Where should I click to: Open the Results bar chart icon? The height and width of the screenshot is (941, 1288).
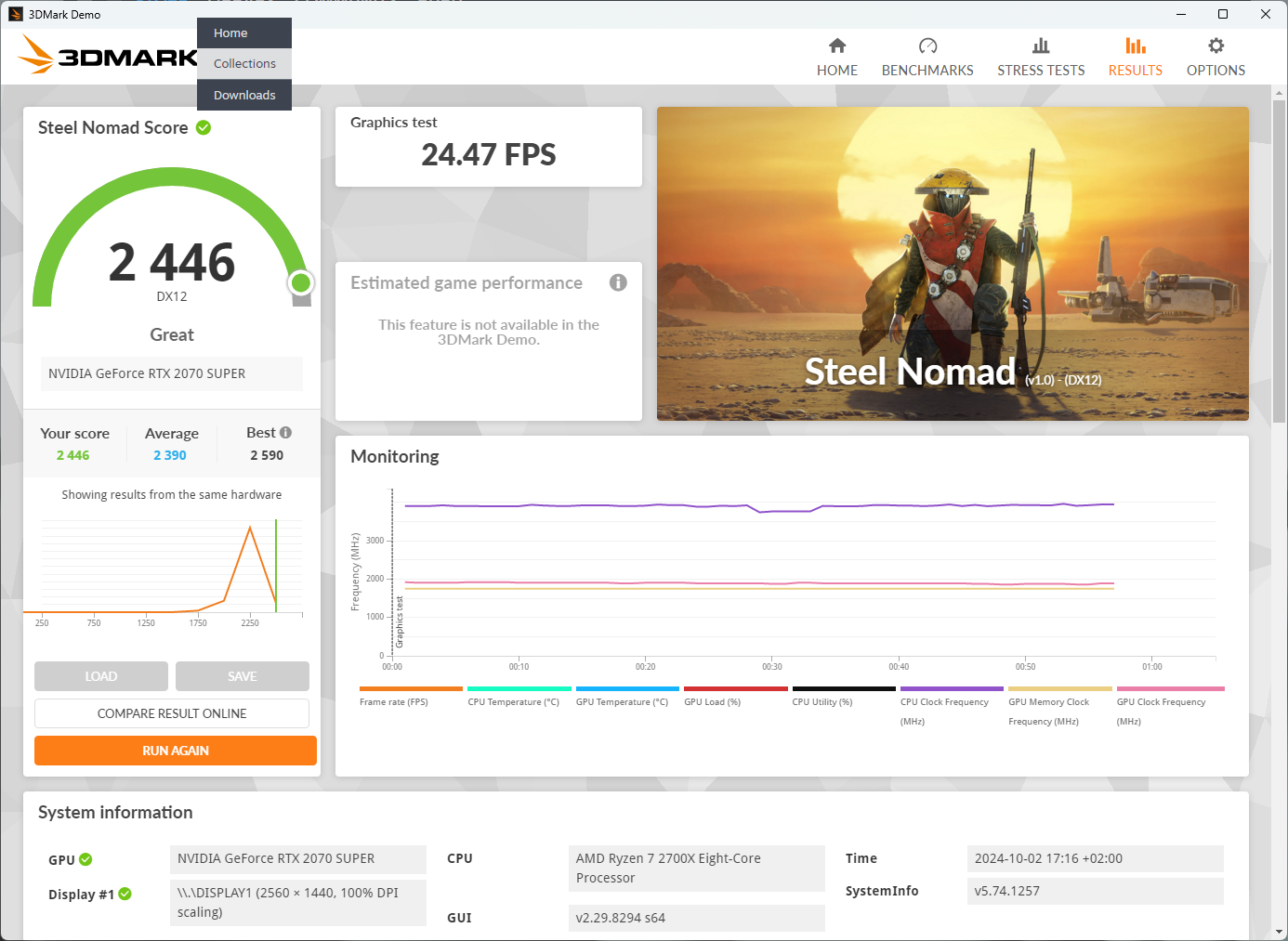pos(1135,46)
